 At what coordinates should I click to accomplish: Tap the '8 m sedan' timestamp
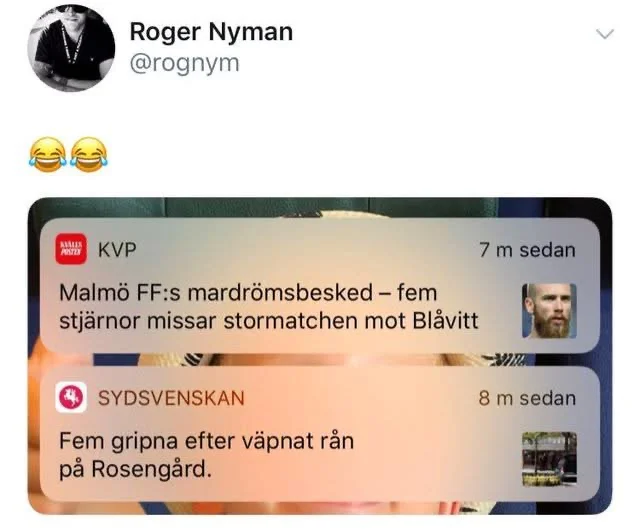[x=527, y=398]
